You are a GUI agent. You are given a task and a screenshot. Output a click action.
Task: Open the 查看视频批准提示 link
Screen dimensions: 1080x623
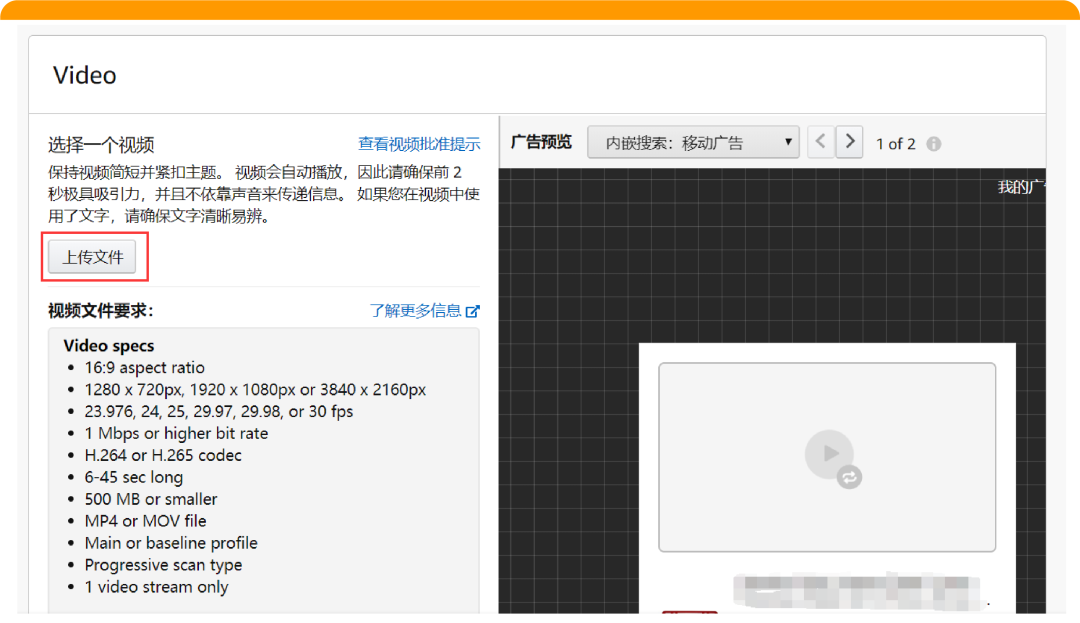click(x=419, y=143)
